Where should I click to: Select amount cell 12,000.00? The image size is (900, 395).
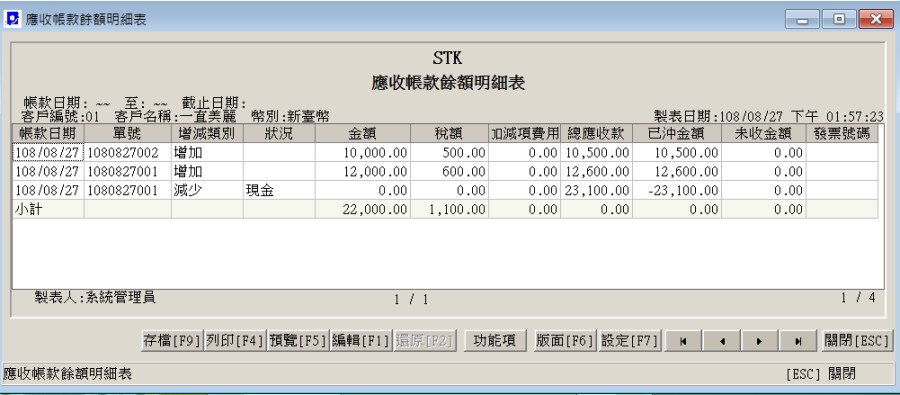click(x=363, y=171)
